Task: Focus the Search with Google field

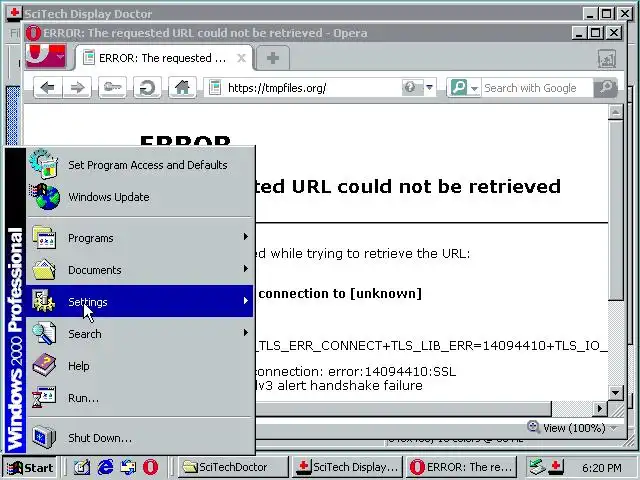Action: [x=537, y=88]
